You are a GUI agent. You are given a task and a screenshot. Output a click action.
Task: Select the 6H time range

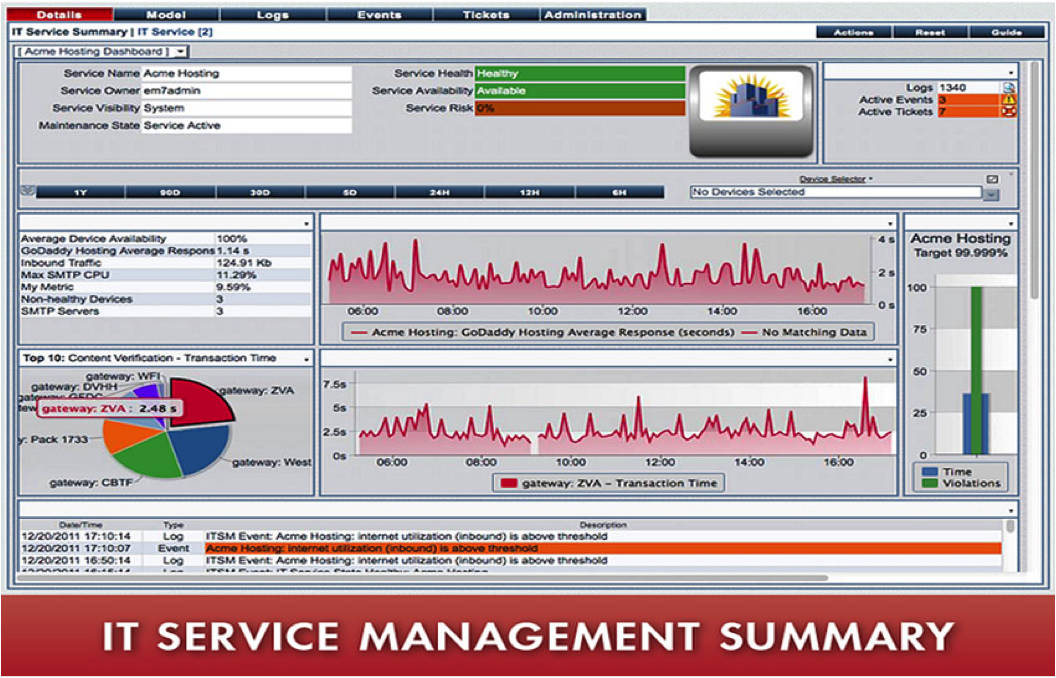point(620,193)
